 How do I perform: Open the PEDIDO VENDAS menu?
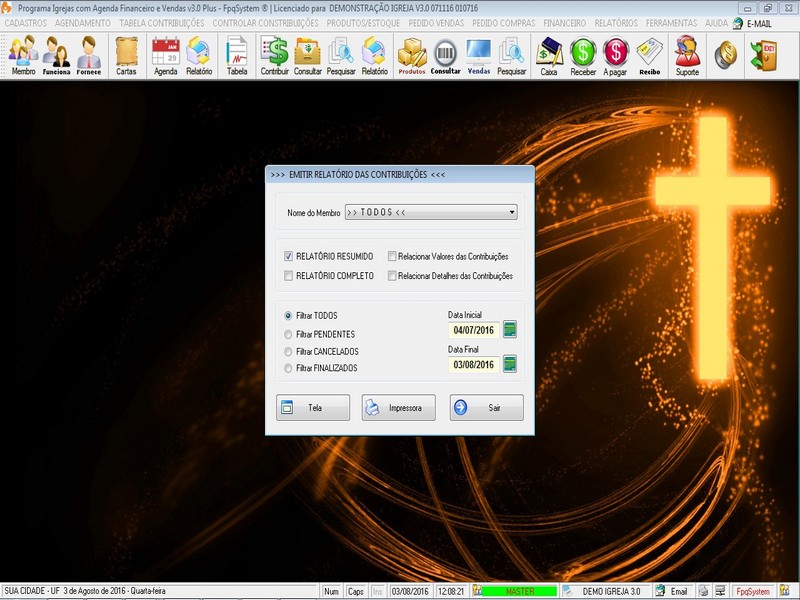point(436,23)
